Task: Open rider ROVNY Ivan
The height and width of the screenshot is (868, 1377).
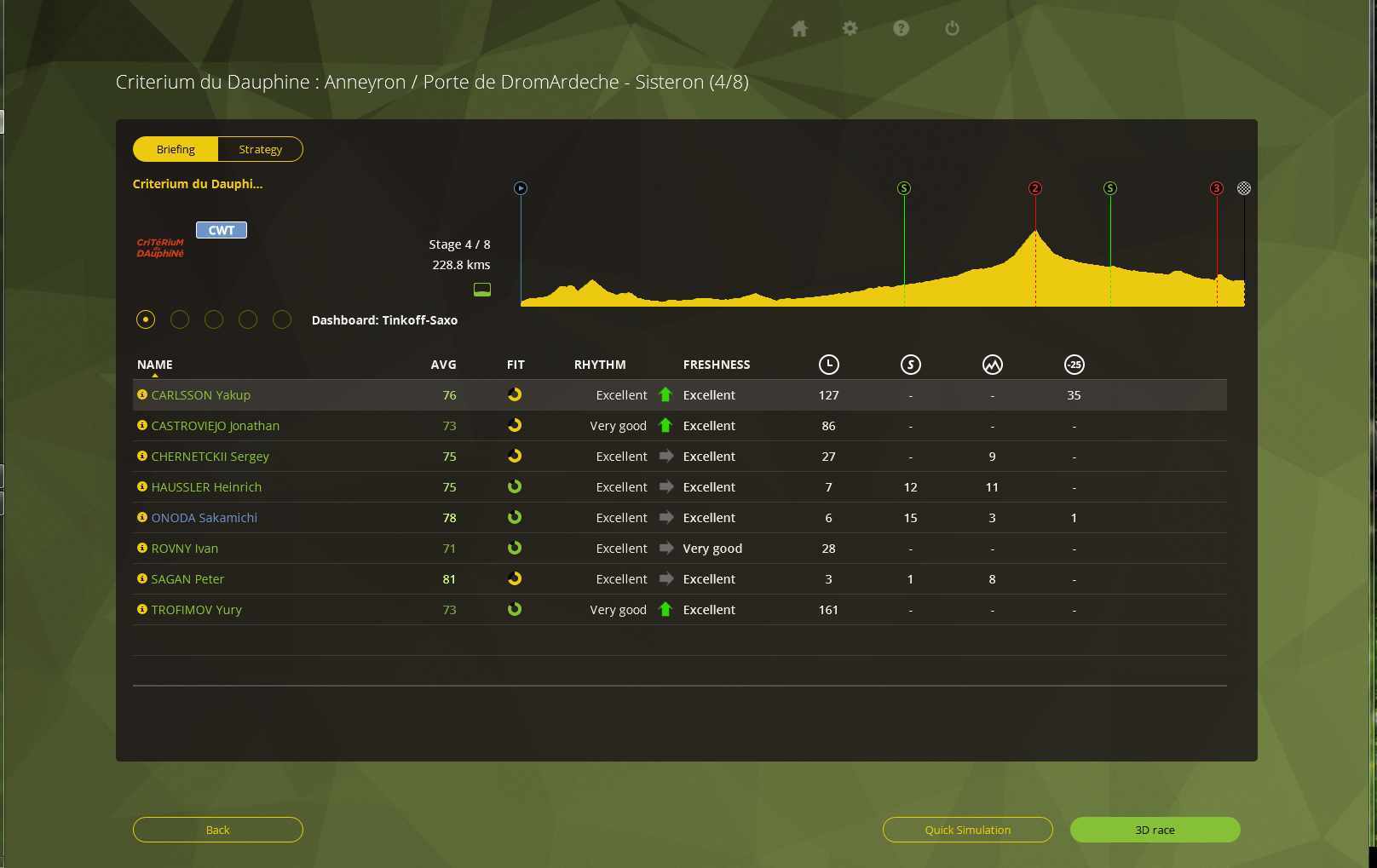Action: [x=184, y=549]
